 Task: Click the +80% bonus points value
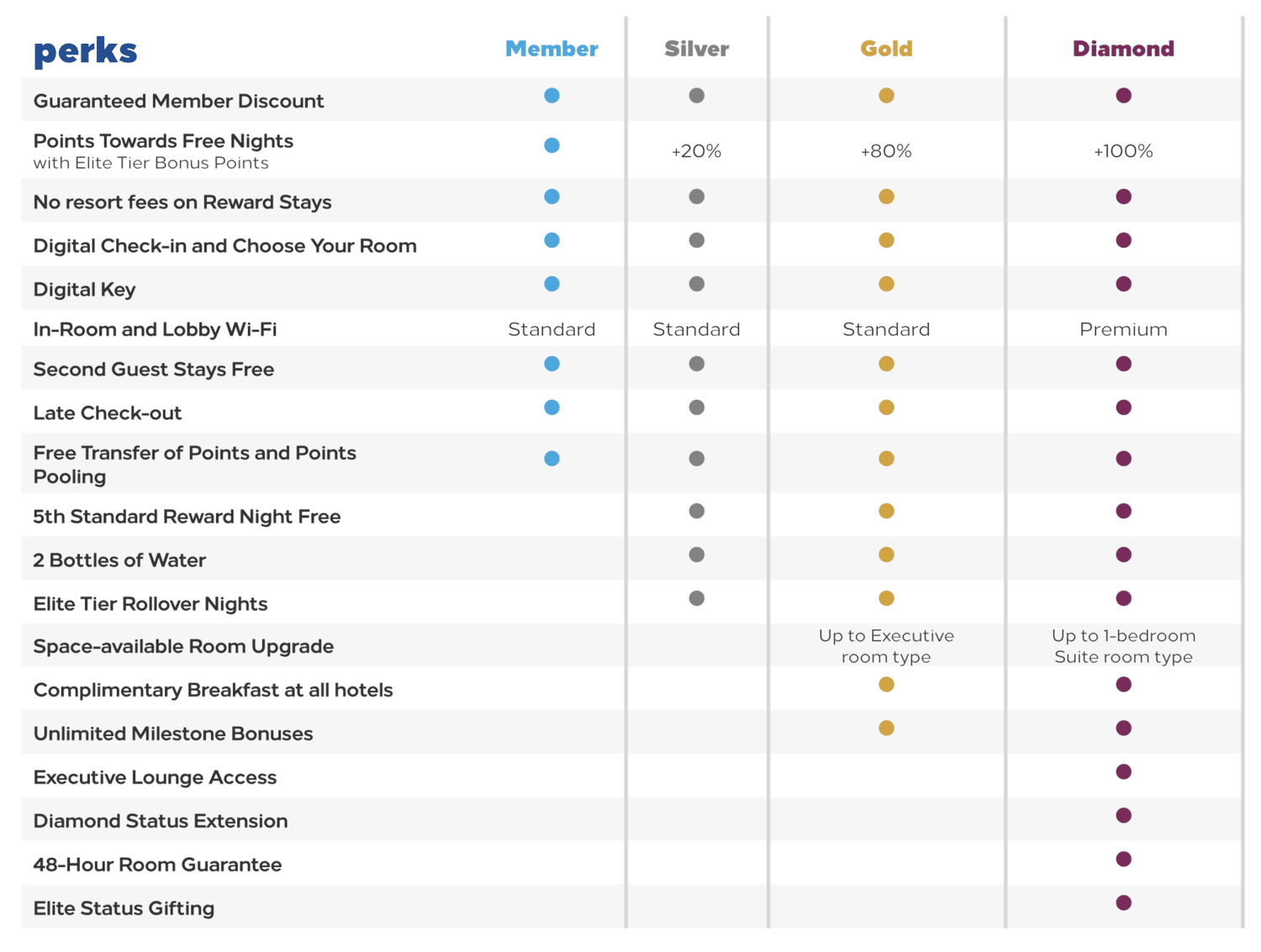pos(886,151)
